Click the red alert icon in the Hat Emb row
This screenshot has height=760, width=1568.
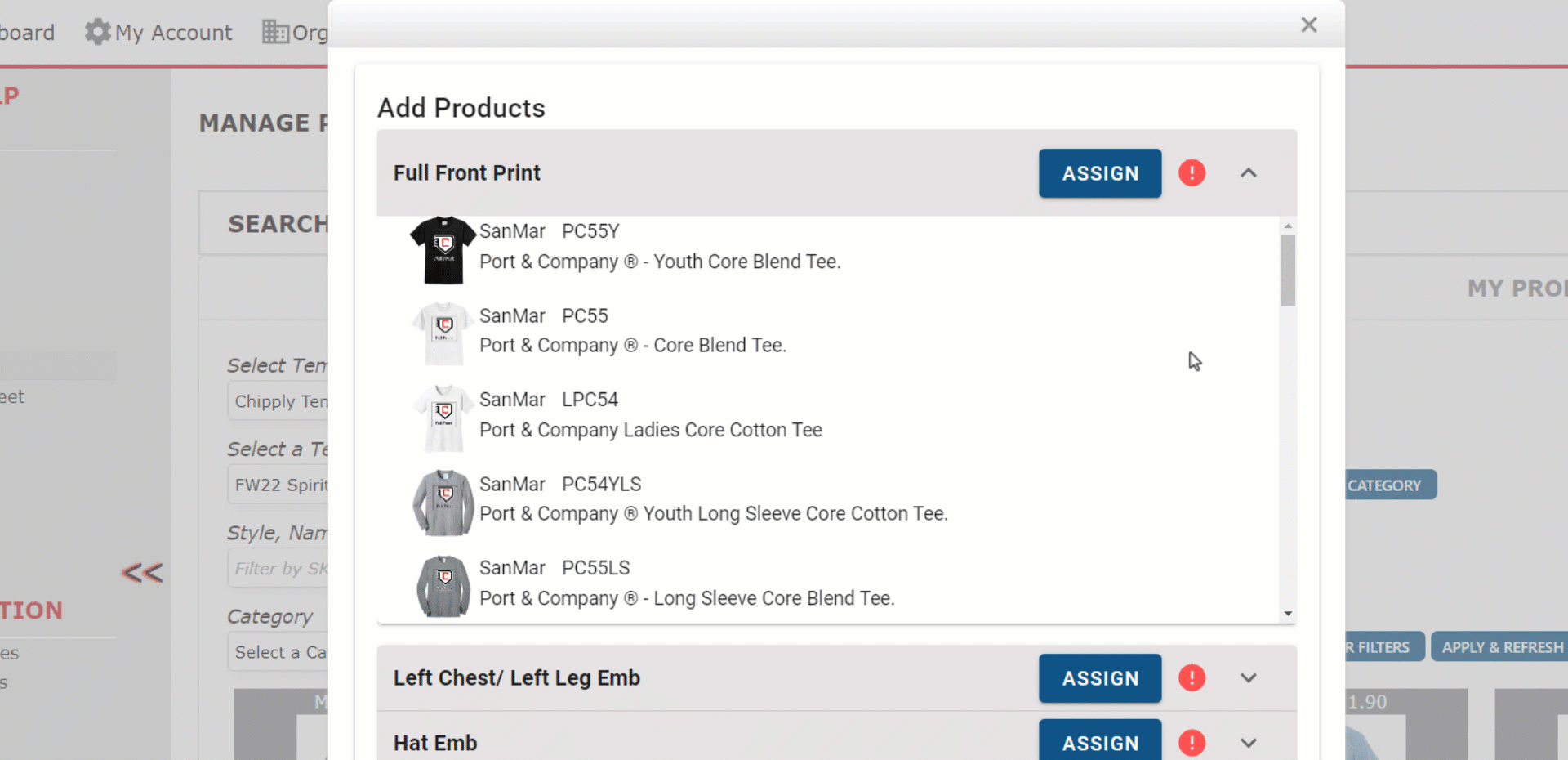pos(1192,743)
